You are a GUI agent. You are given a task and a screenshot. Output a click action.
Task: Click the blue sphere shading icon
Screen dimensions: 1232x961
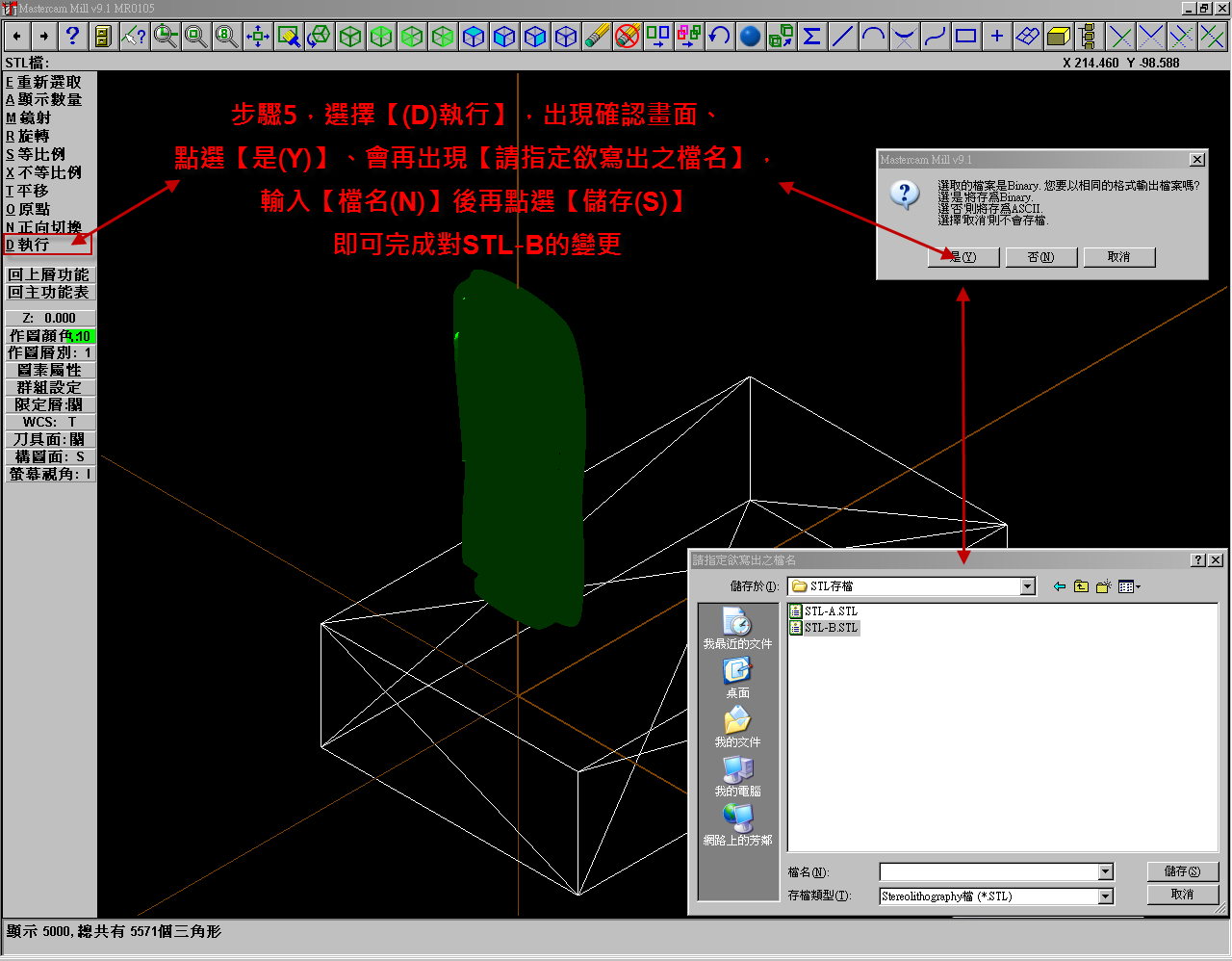751,36
